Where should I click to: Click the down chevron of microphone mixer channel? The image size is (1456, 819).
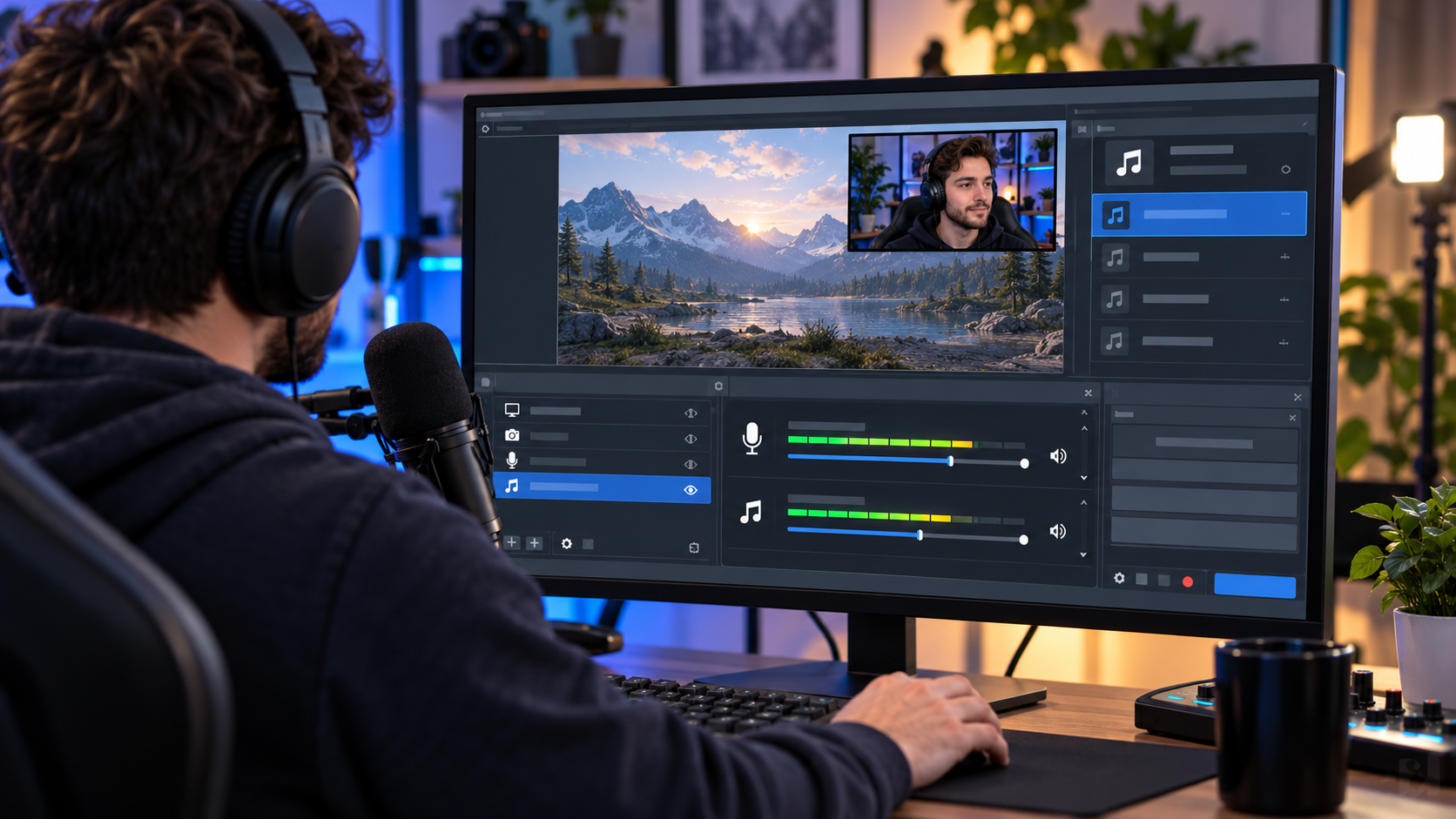tap(1084, 478)
